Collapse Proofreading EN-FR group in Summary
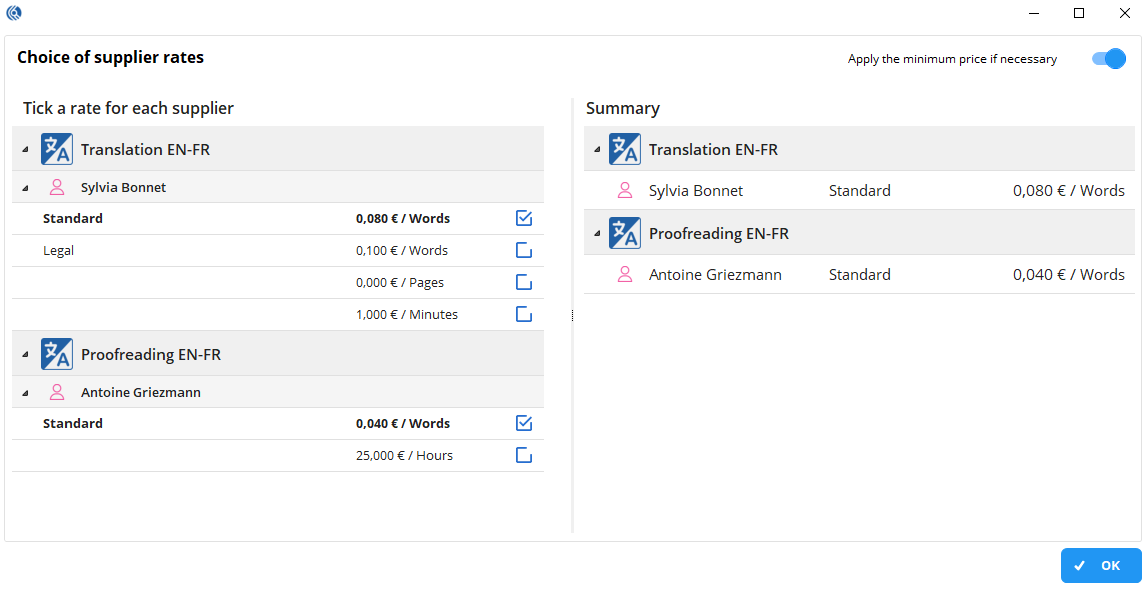 [x=597, y=234]
